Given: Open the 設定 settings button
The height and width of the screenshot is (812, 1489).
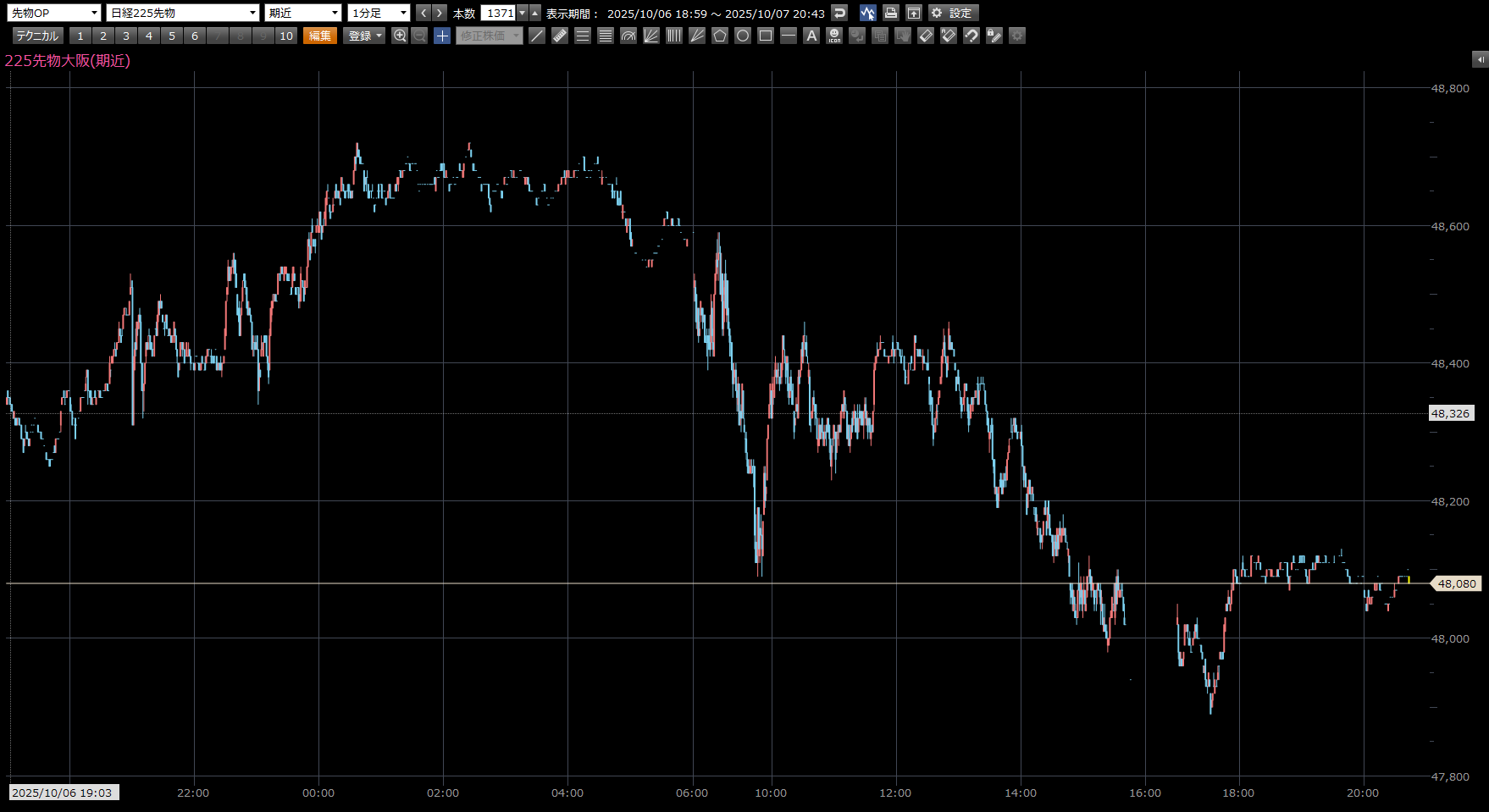Looking at the screenshot, I should coord(953,13).
